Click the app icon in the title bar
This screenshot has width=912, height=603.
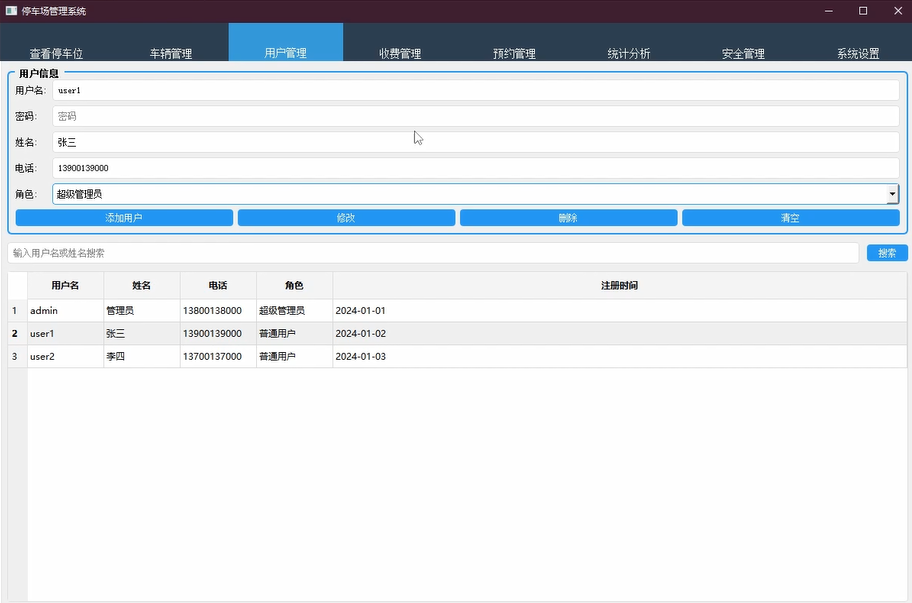(11, 11)
